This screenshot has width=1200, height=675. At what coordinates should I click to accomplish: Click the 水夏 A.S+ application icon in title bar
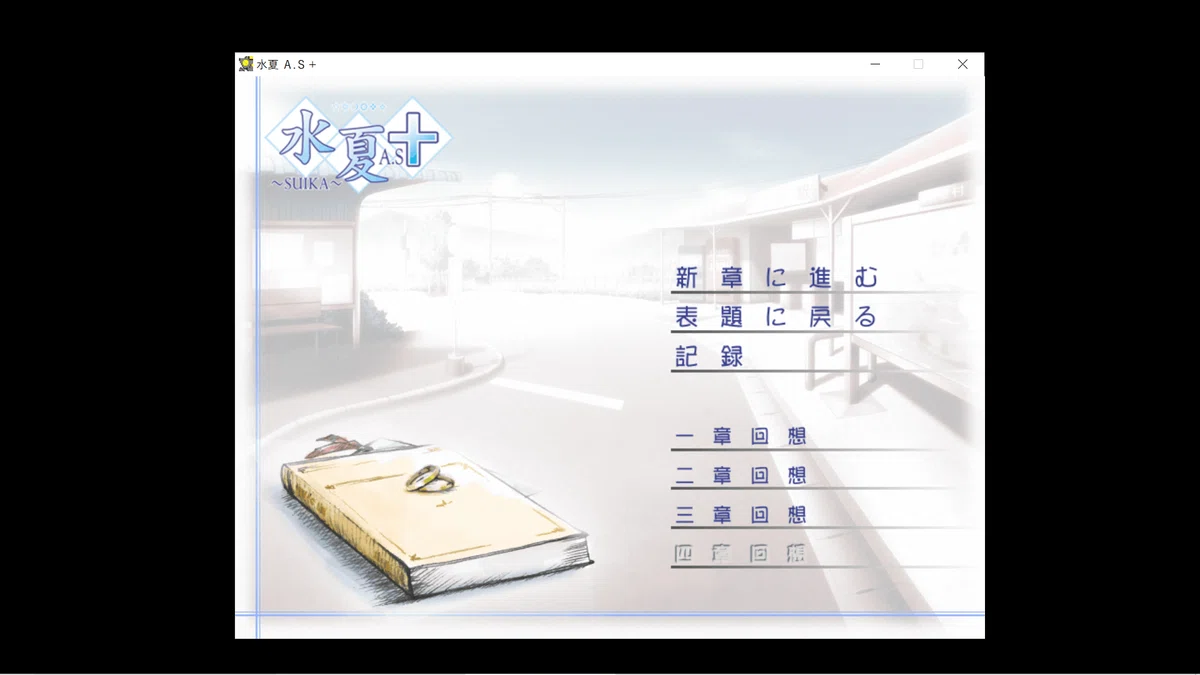[x=246, y=64]
